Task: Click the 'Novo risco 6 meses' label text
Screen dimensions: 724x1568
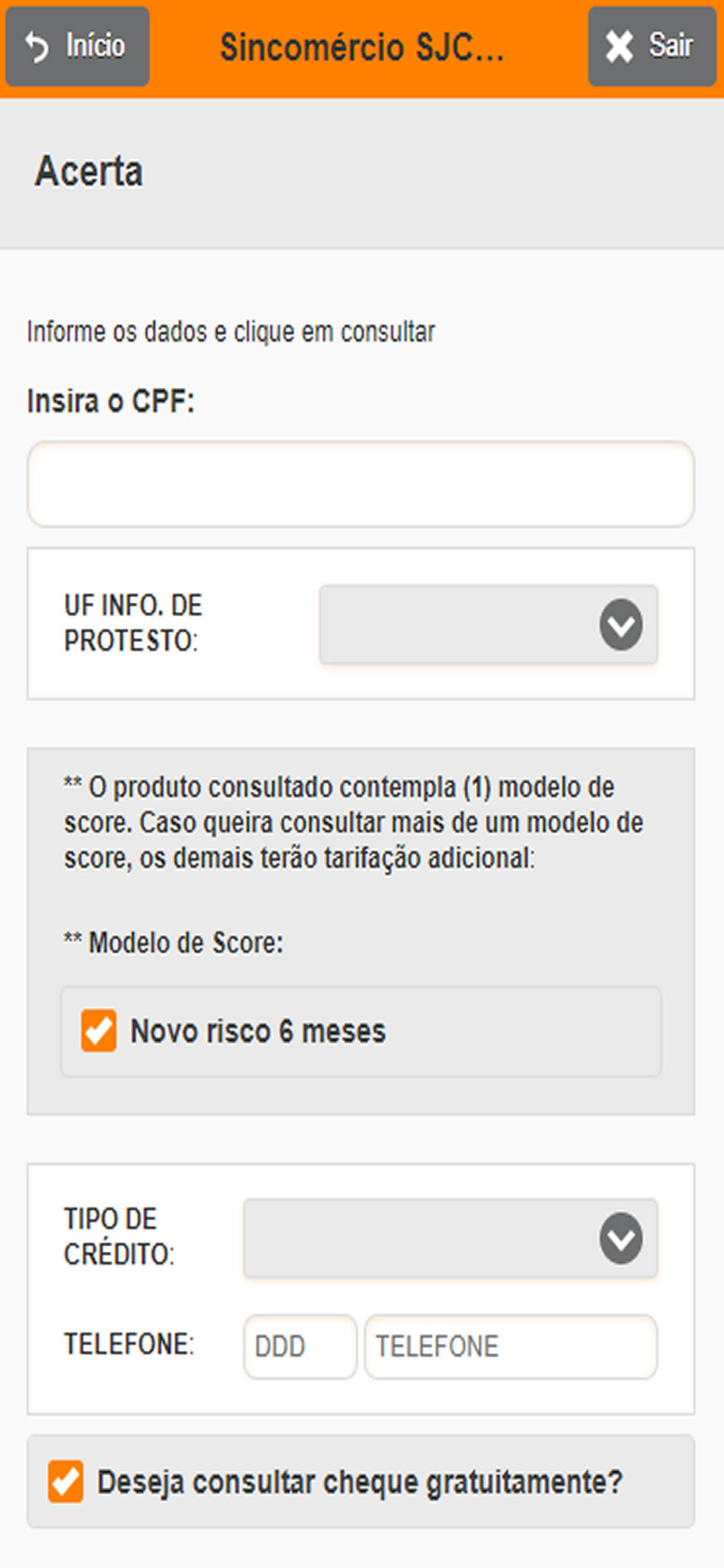Action: [x=258, y=1031]
